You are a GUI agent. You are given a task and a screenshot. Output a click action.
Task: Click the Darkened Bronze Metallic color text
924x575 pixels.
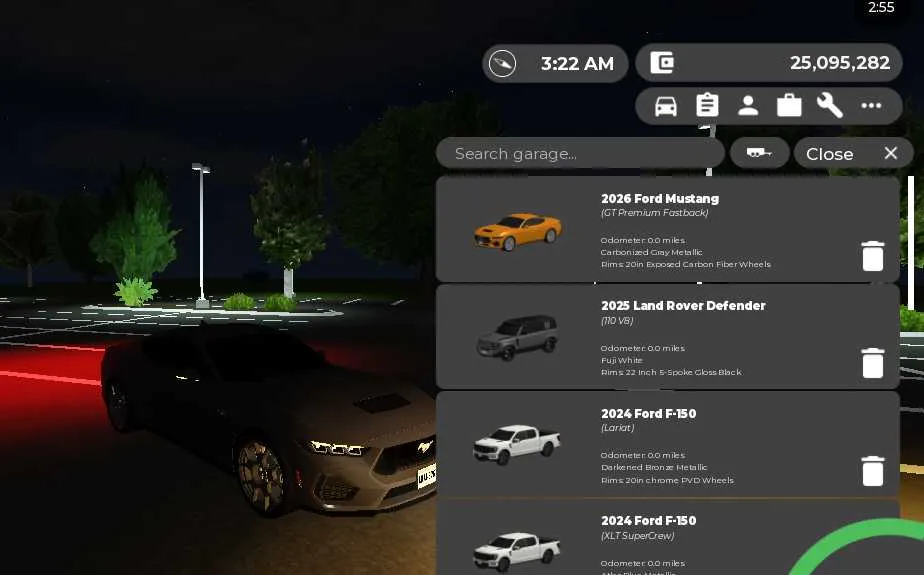pos(654,467)
